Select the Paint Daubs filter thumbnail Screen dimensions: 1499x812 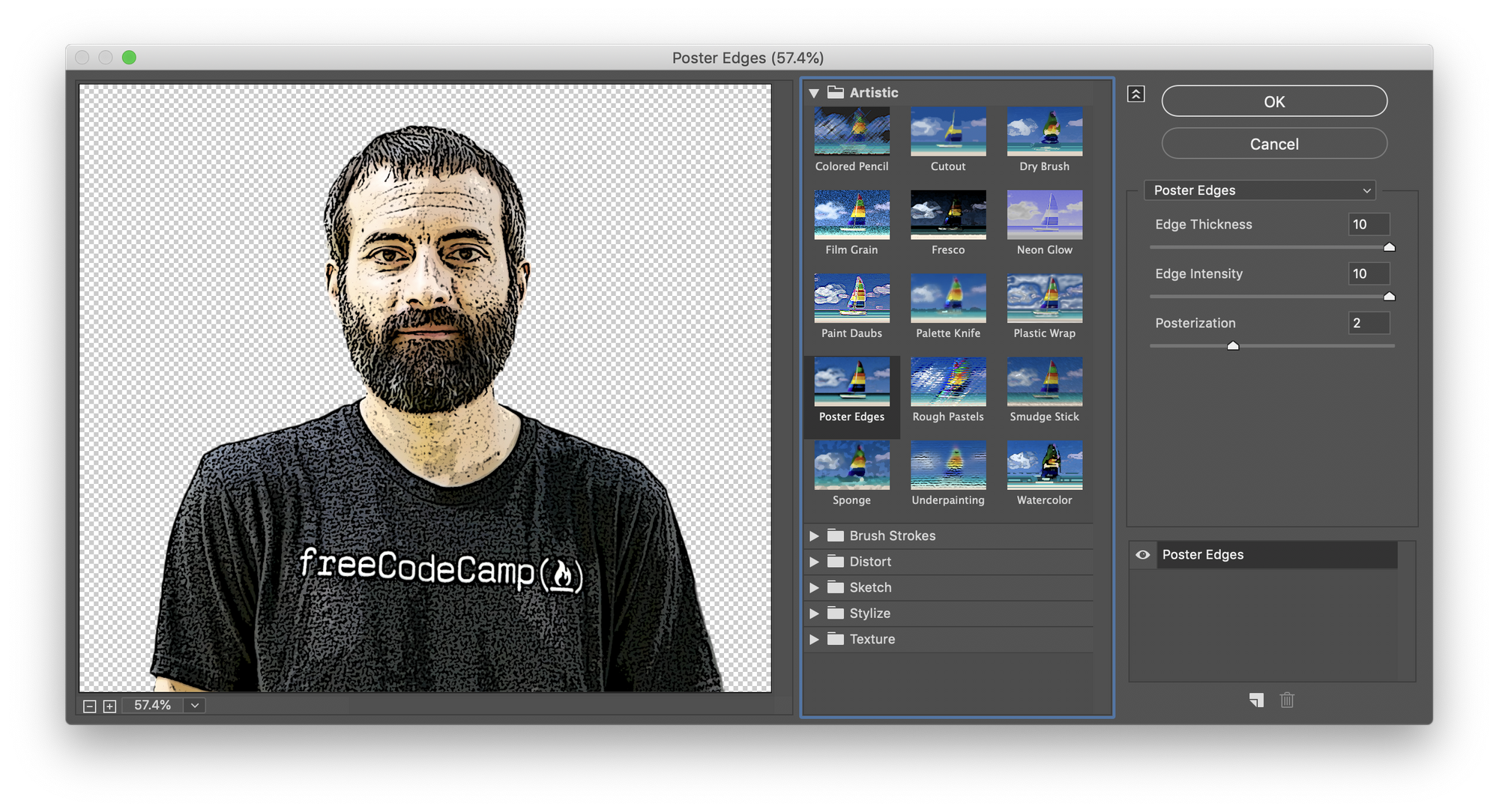[851, 298]
